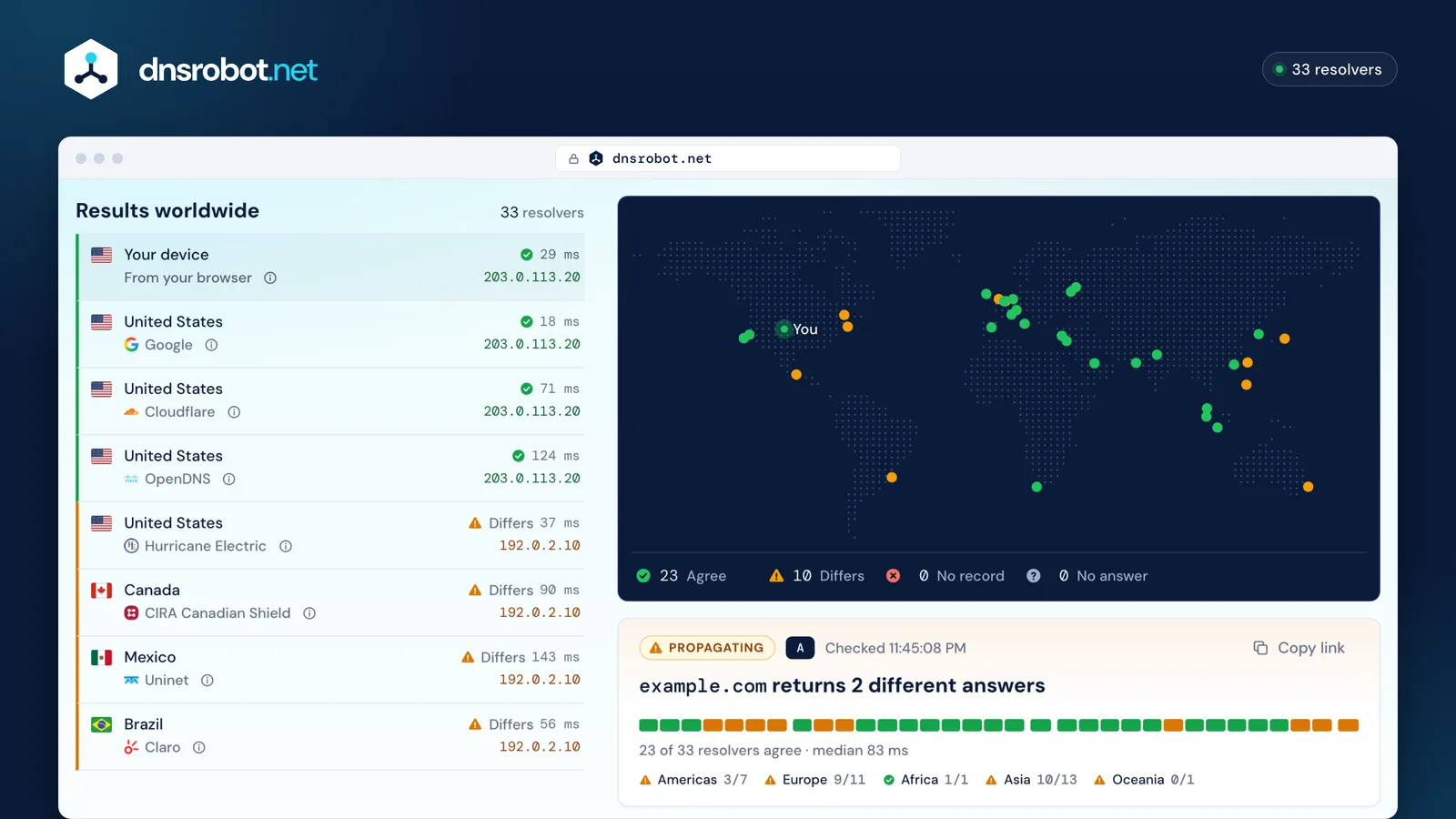Click the Checked 11:45:08 PM timestamp
1456x819 pixels.
pos(895,648)
